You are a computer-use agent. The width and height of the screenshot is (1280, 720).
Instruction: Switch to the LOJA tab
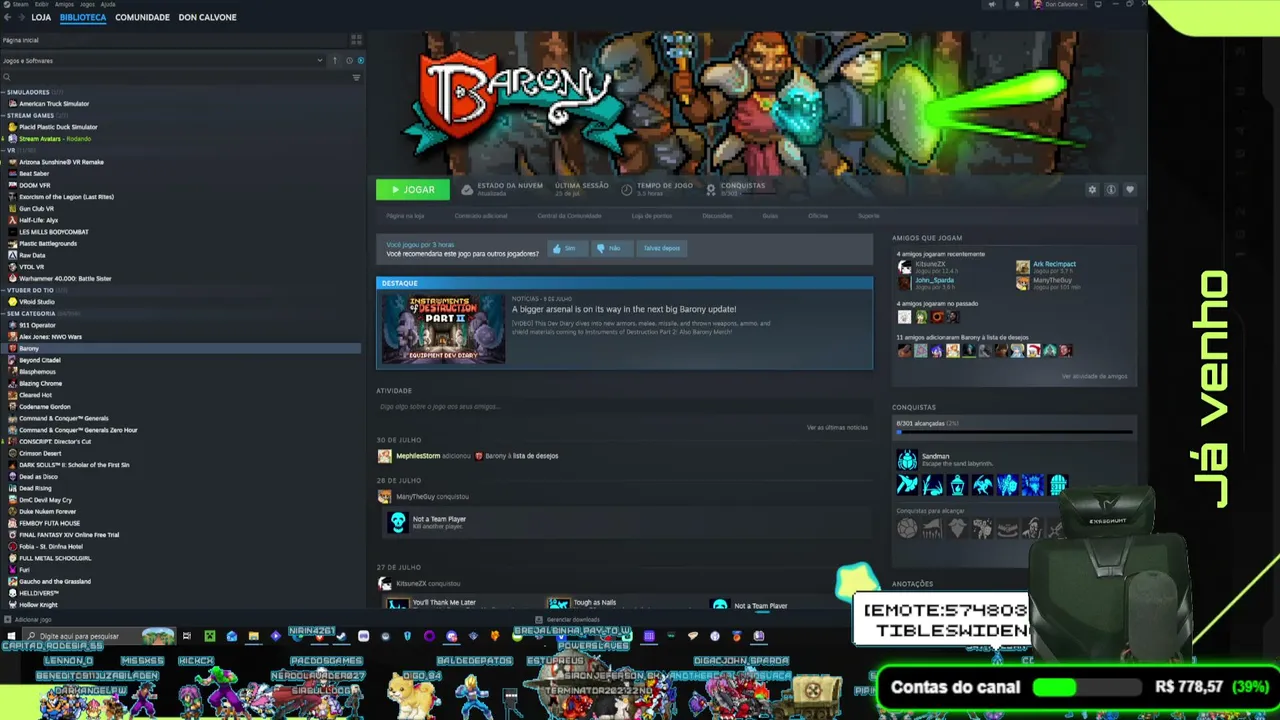click(41, 17)
